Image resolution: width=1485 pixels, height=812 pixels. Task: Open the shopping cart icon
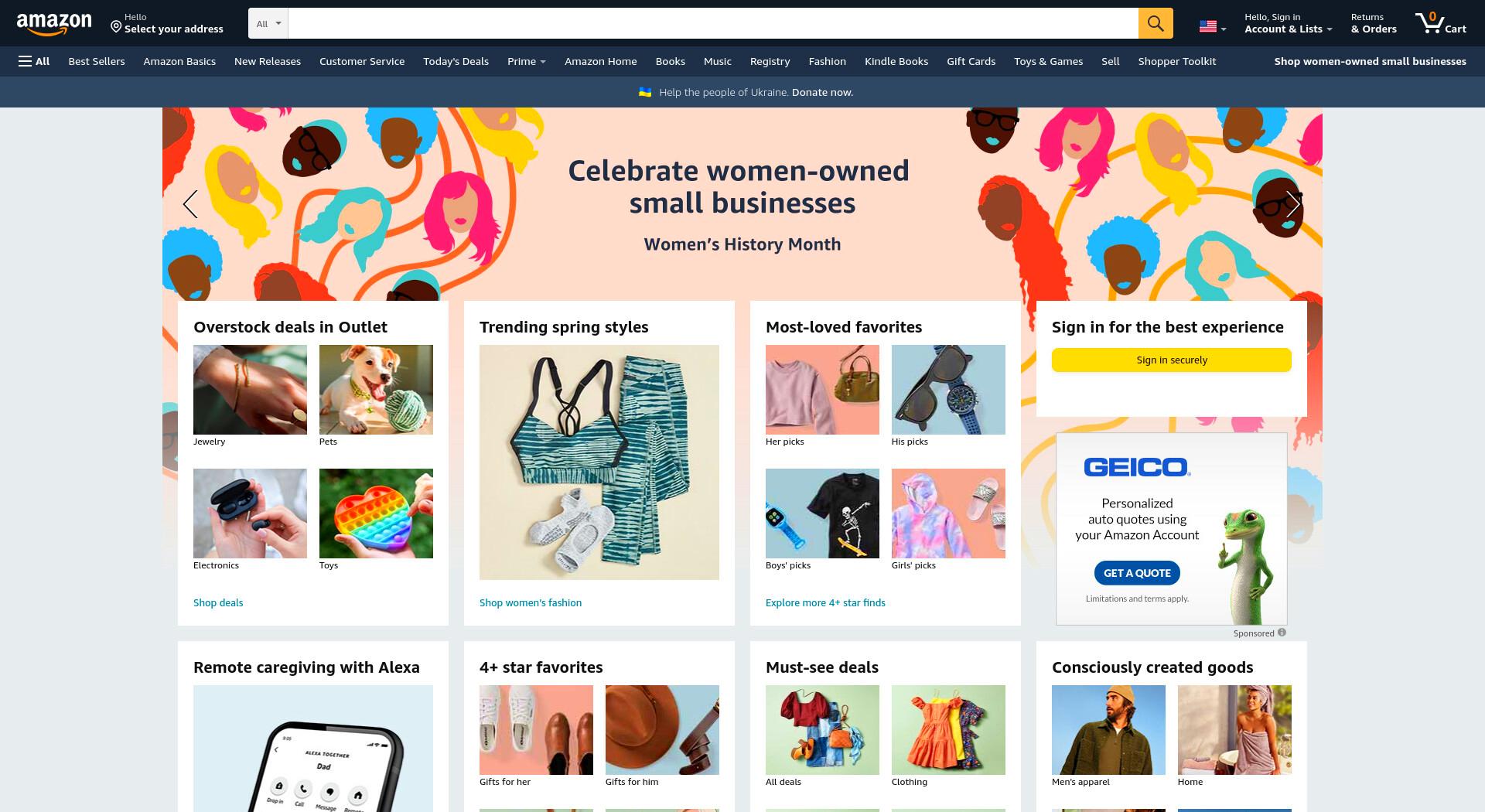(1440, 23)
